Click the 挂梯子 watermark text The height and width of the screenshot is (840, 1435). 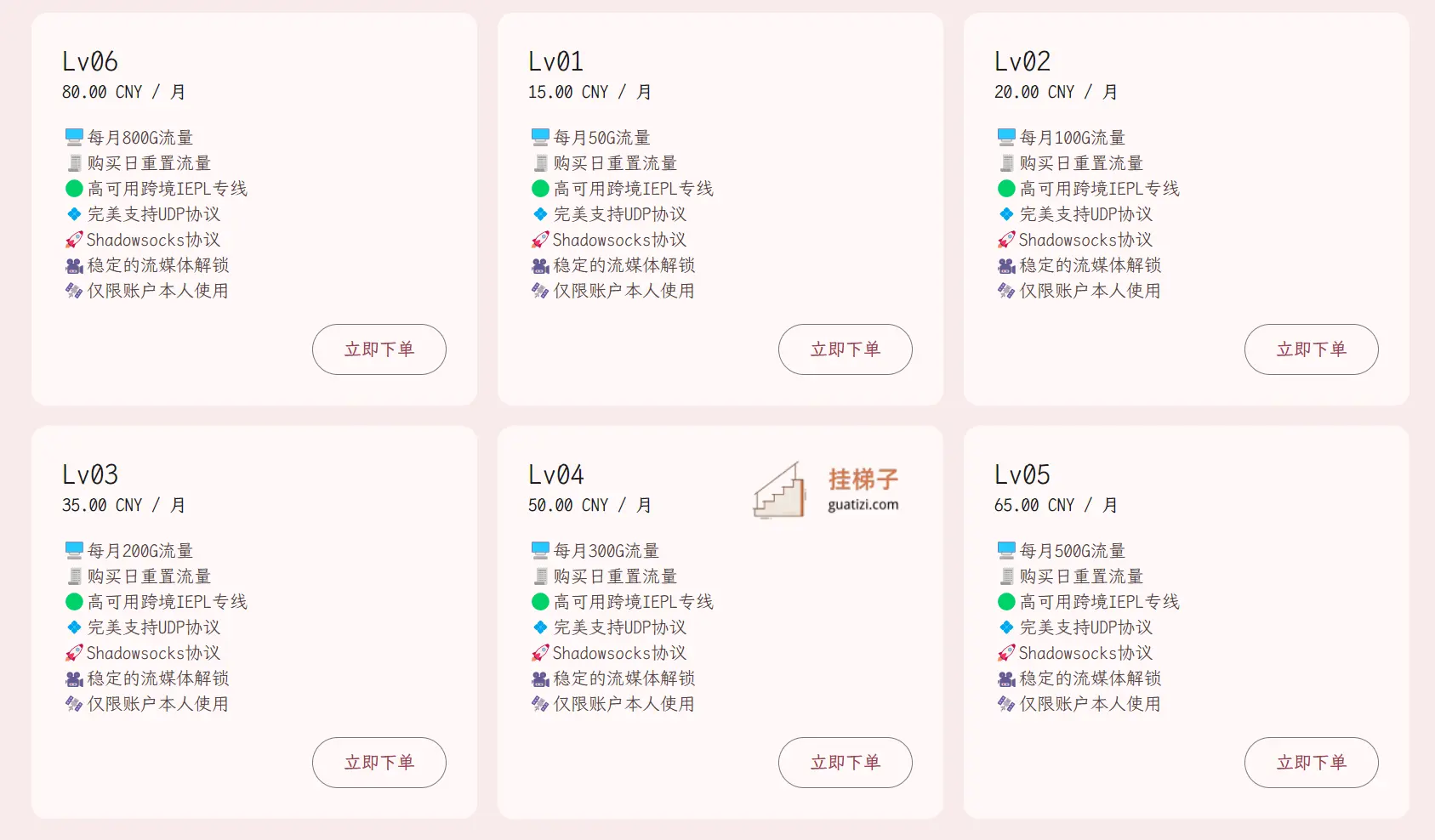(x=863, y=480)
